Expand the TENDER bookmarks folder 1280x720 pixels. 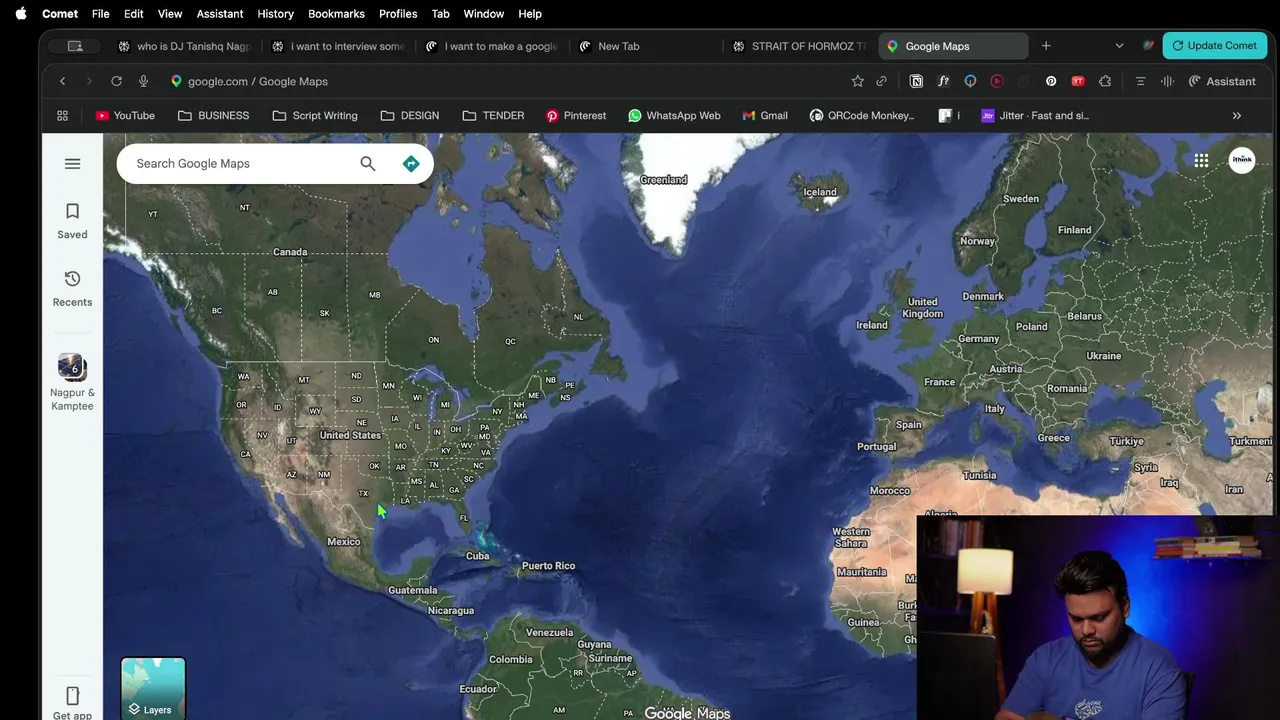click(493, 115)
